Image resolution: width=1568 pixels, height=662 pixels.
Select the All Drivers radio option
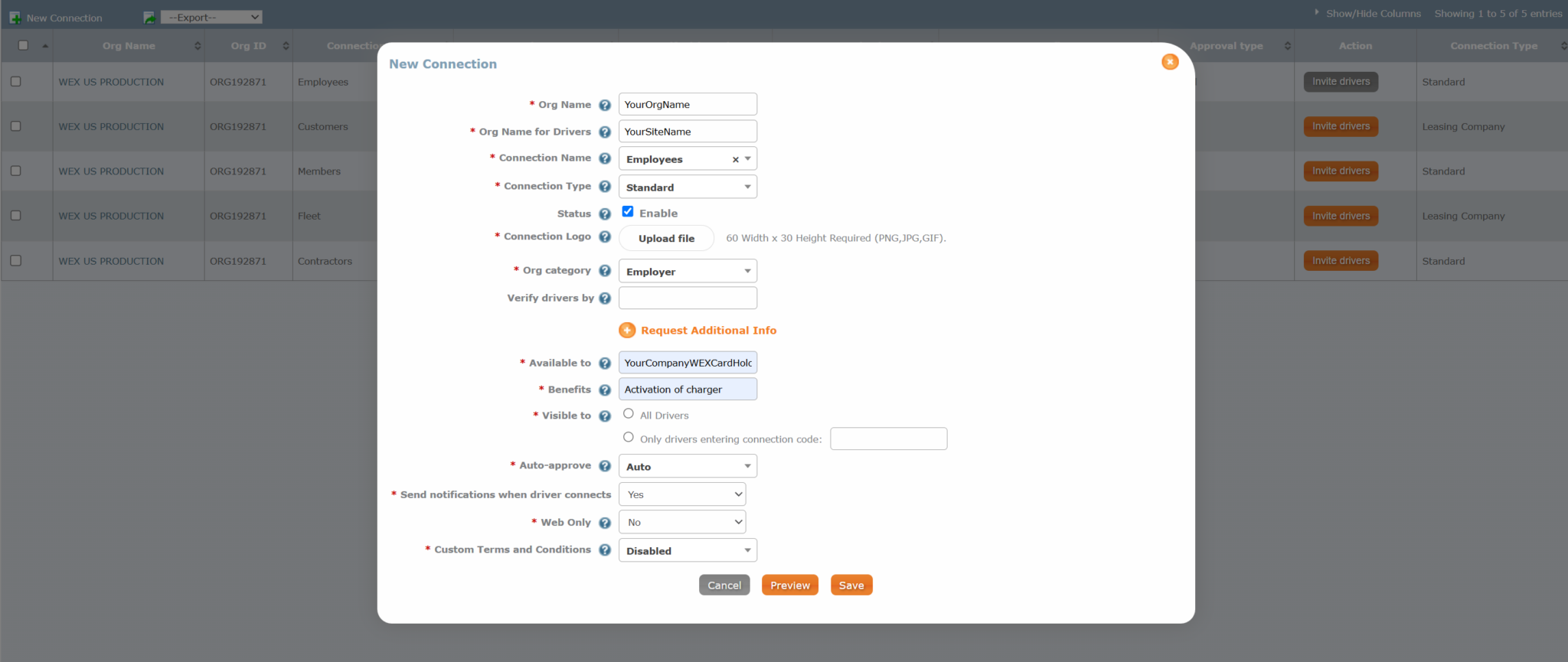[x=629, y=414]
